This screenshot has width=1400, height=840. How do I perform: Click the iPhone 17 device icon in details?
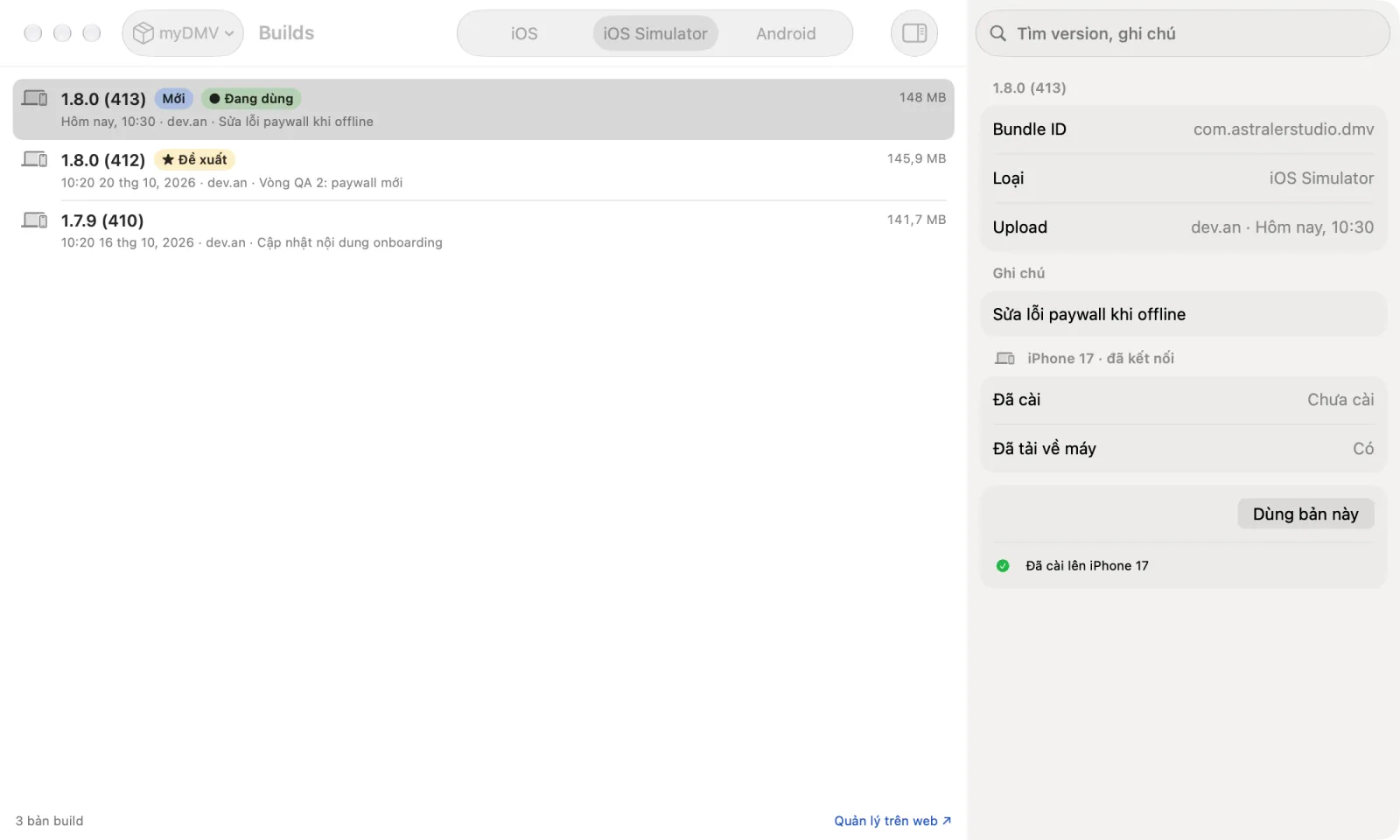pos(1005,358)
